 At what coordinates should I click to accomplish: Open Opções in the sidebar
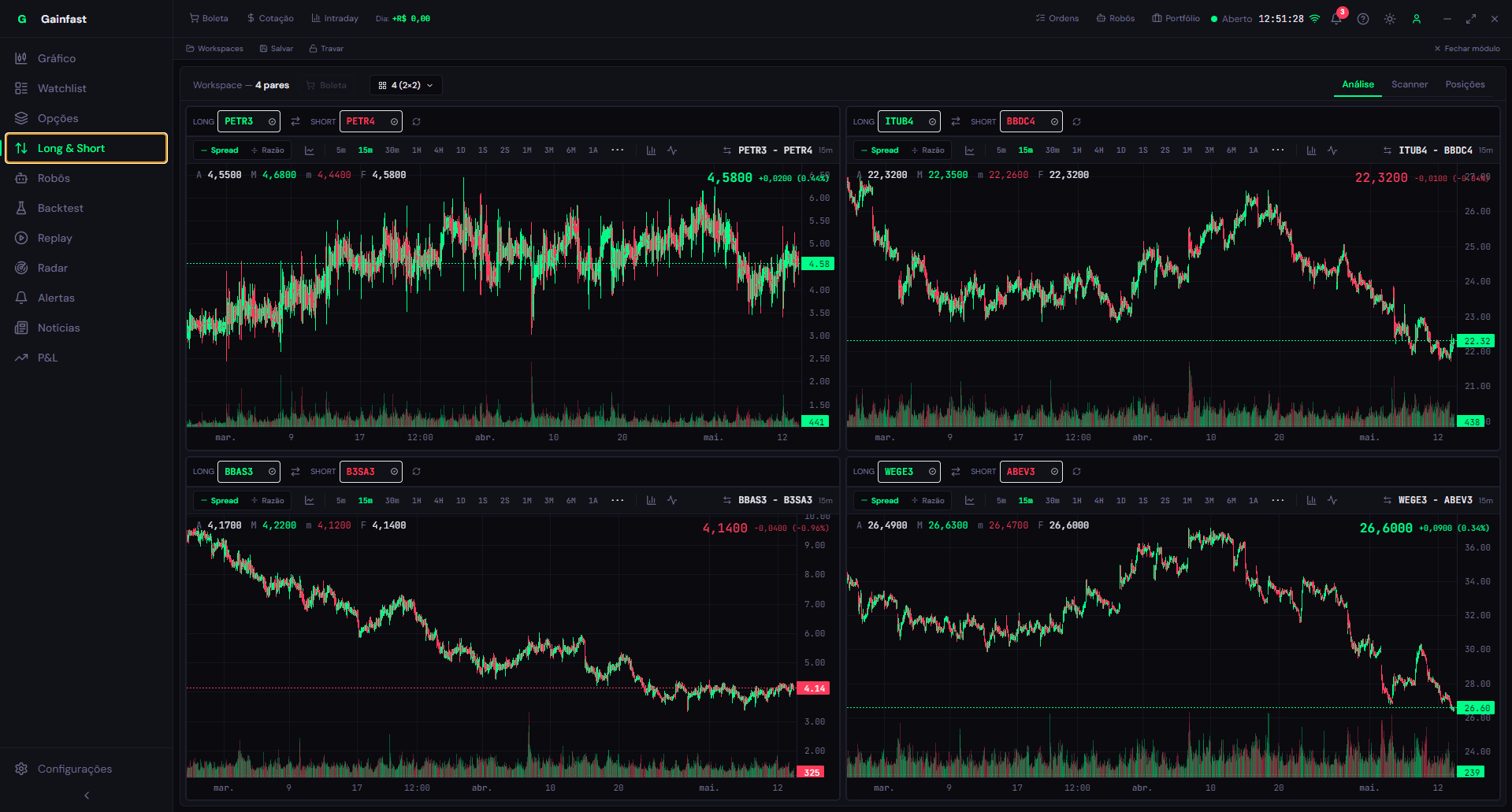pyautogui.click(x=87, y=118)
